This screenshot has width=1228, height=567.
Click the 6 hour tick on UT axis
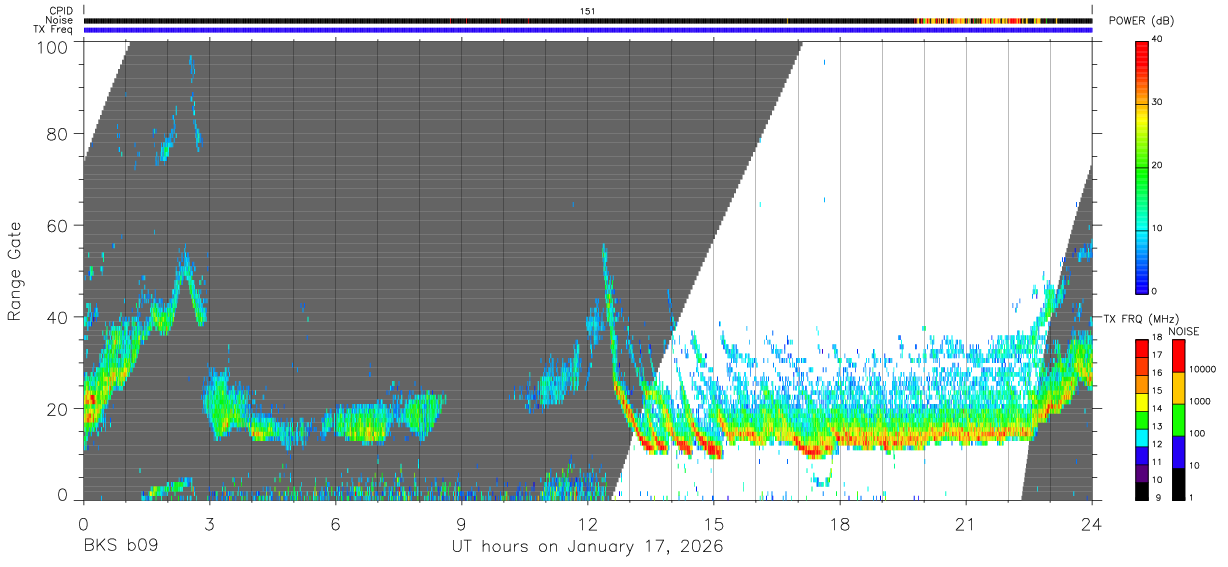click(335, 522)
